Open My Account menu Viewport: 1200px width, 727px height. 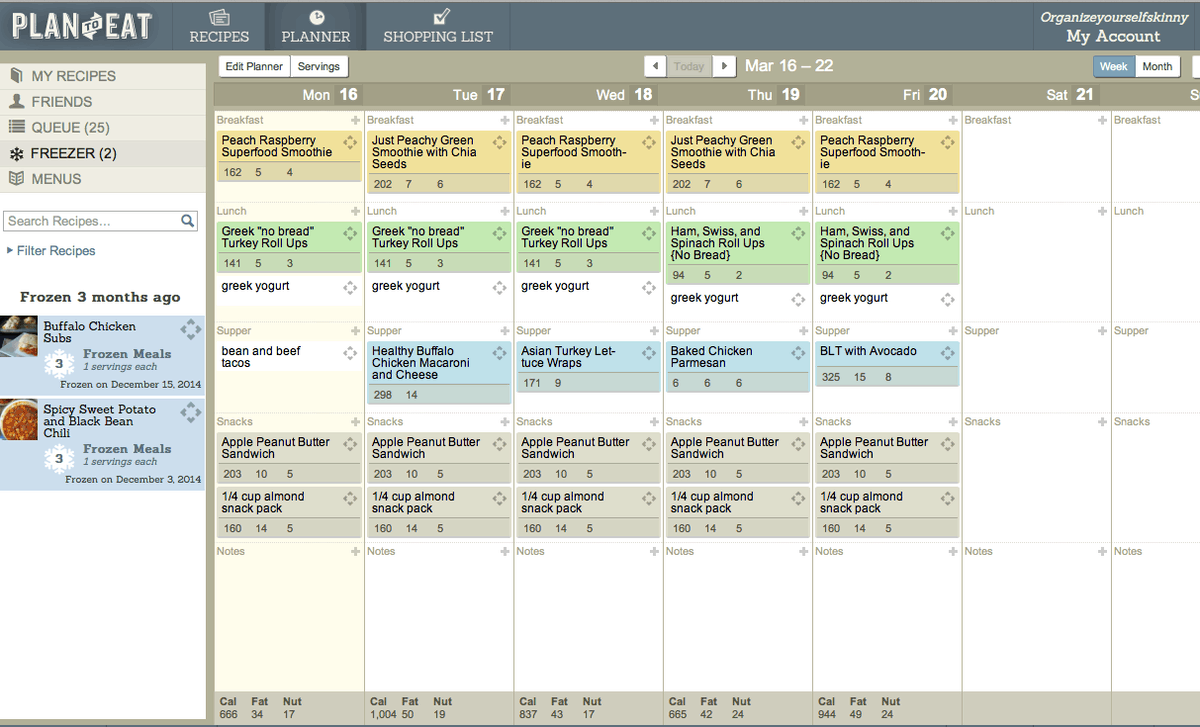click(x=1113, y=36)
